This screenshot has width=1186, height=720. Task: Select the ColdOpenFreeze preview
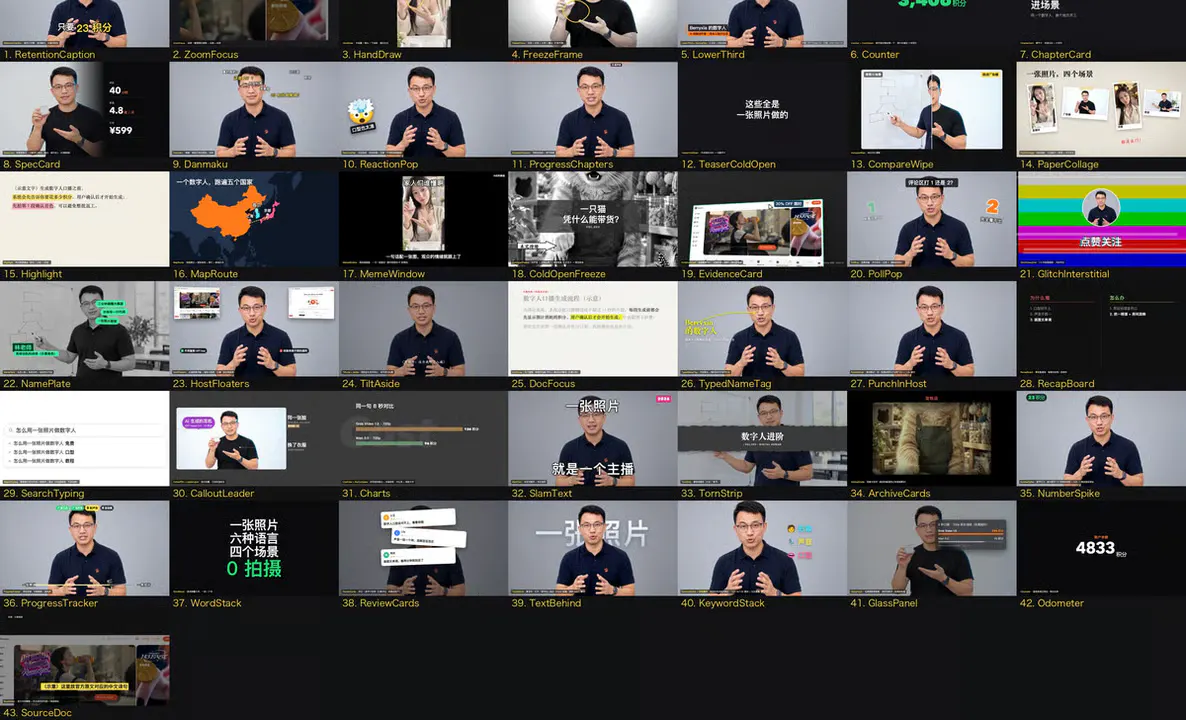tap(593, 219)
